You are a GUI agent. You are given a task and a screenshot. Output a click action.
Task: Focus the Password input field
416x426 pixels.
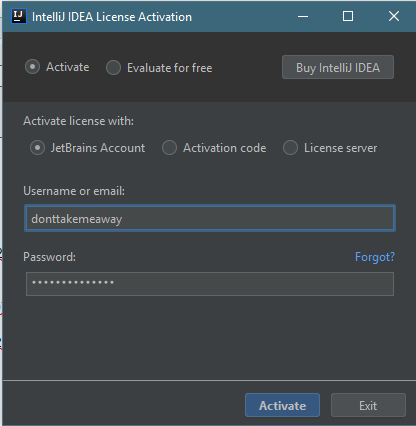(x=210, y=284)
